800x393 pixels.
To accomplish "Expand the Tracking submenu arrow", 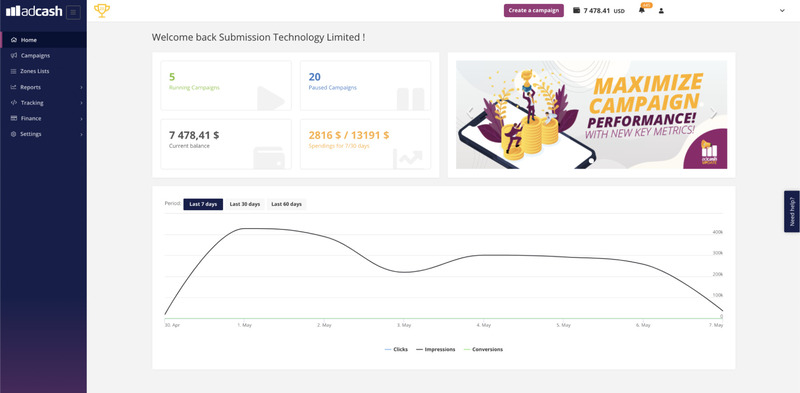I will tap(81, 103).
